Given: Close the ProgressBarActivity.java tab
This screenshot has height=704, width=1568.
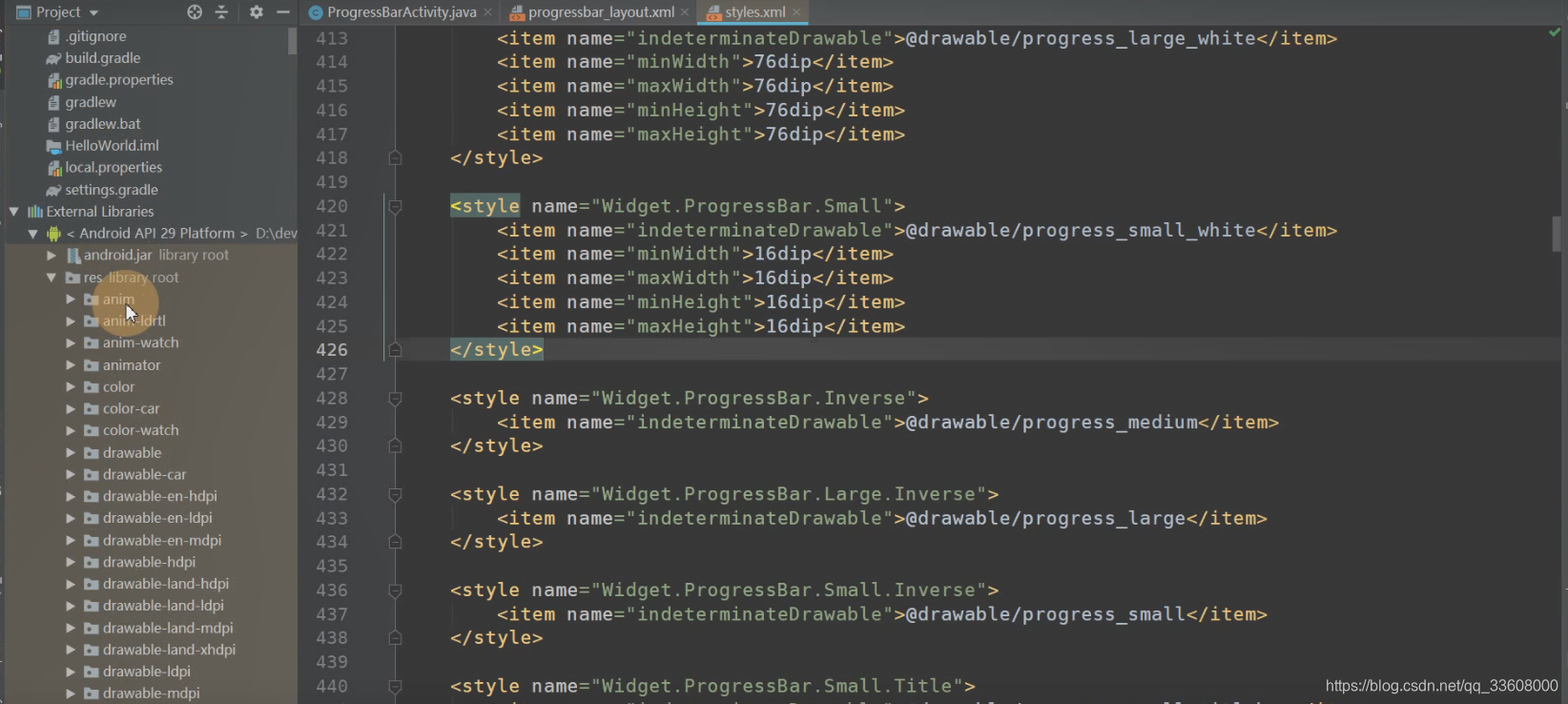Looking at the screenshot, I should 487,12.
